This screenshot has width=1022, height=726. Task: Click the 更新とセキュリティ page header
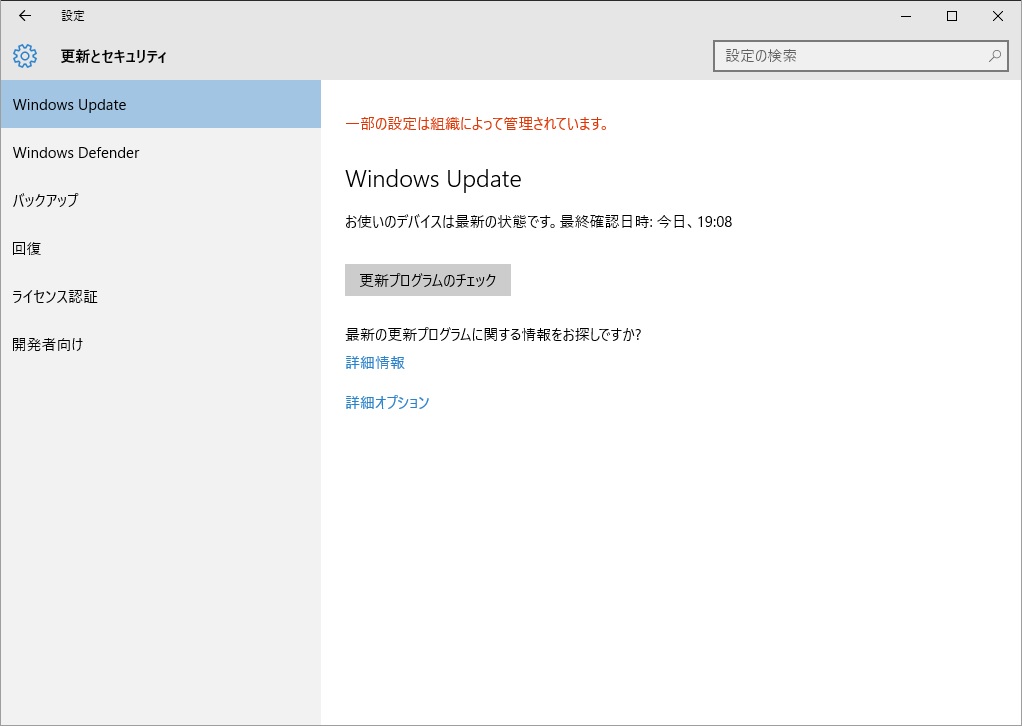tap(113, 57)
